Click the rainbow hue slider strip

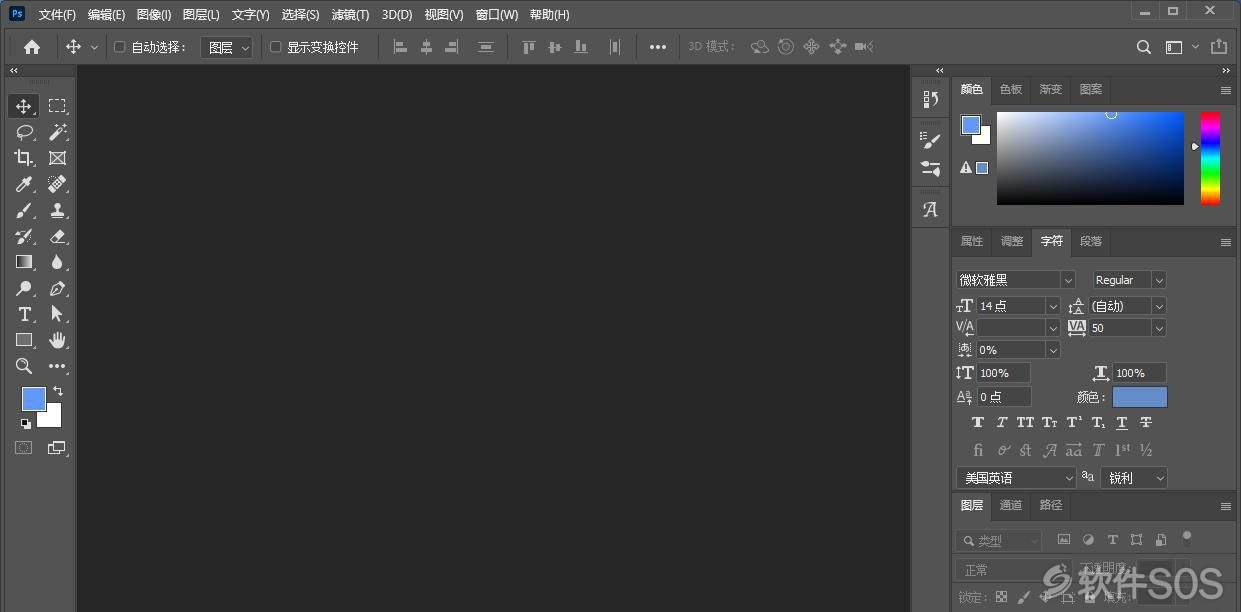(x=1210, y=158)
